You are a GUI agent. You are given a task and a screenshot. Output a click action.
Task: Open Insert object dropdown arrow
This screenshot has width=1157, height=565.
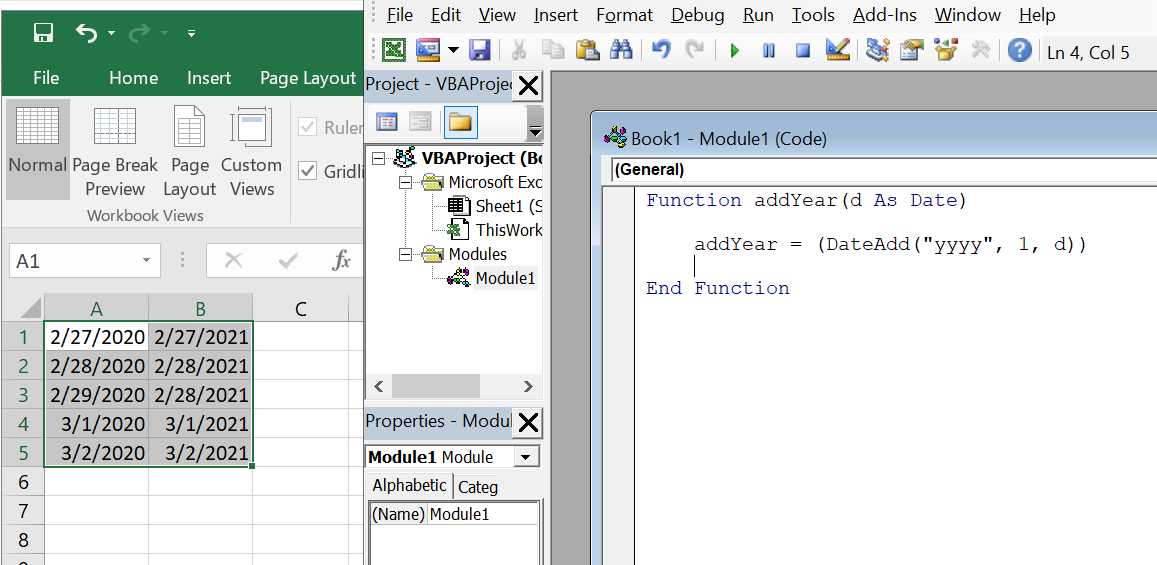pos(453,50)
